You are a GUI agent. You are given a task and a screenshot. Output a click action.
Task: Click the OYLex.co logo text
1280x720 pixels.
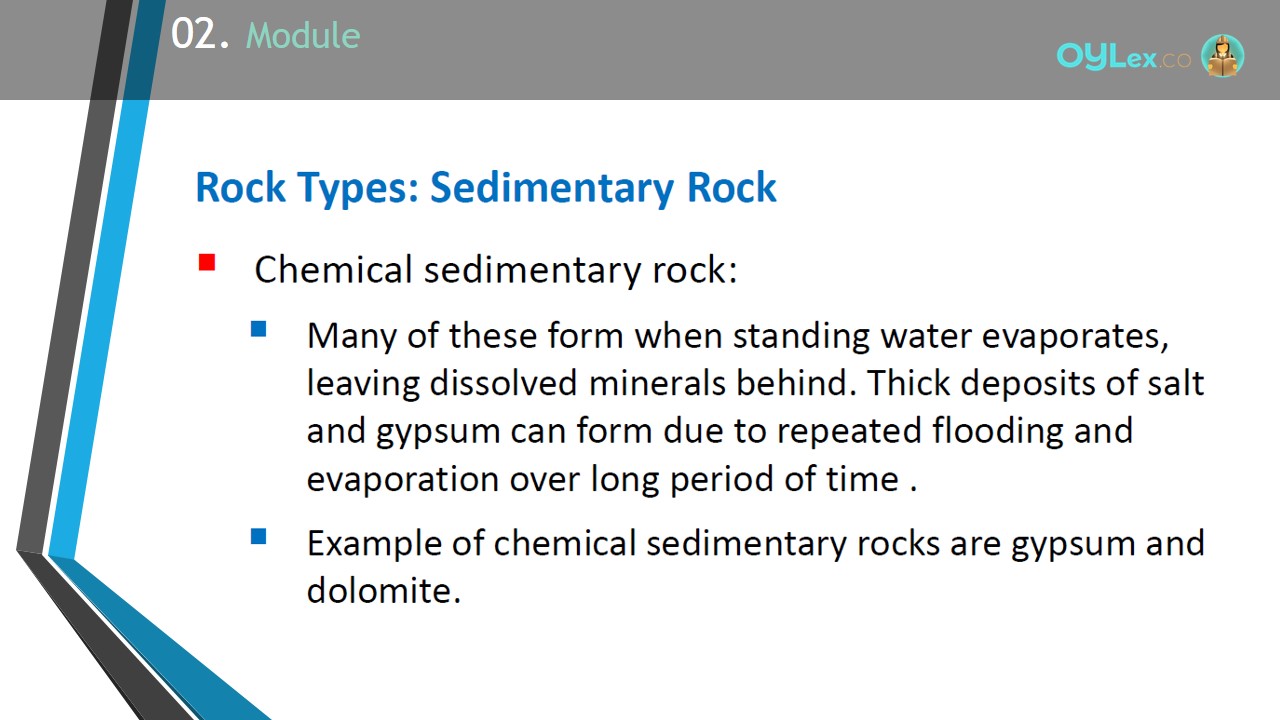1124,57
